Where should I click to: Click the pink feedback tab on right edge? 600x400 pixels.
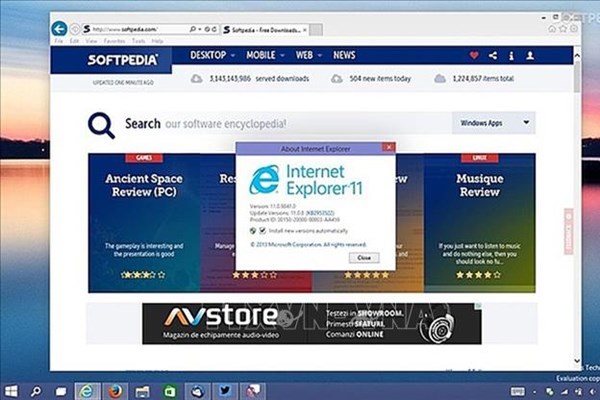pyautogui.click(x=569, y=231)
